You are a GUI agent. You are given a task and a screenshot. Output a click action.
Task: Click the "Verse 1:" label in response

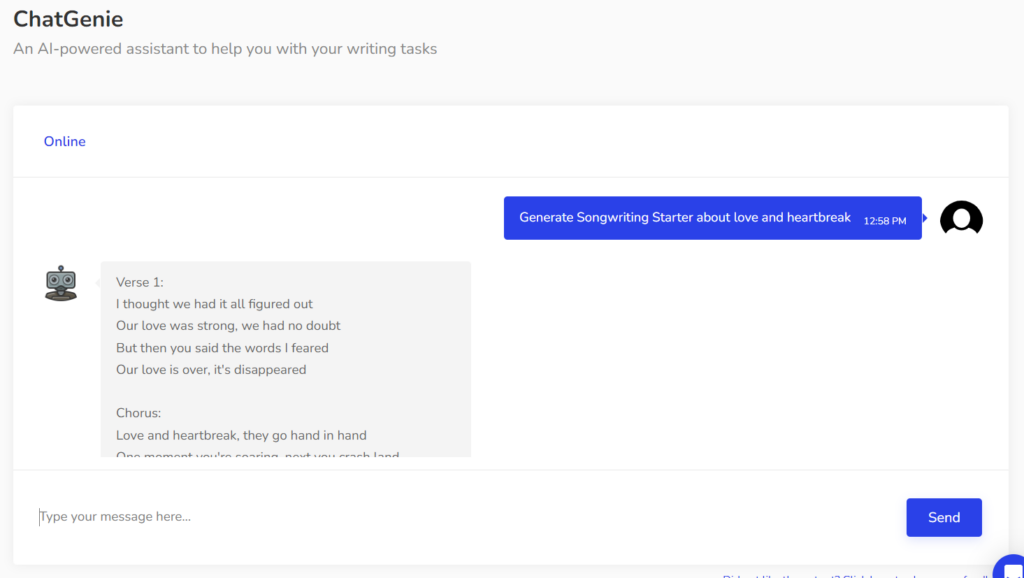click(140, 282)
